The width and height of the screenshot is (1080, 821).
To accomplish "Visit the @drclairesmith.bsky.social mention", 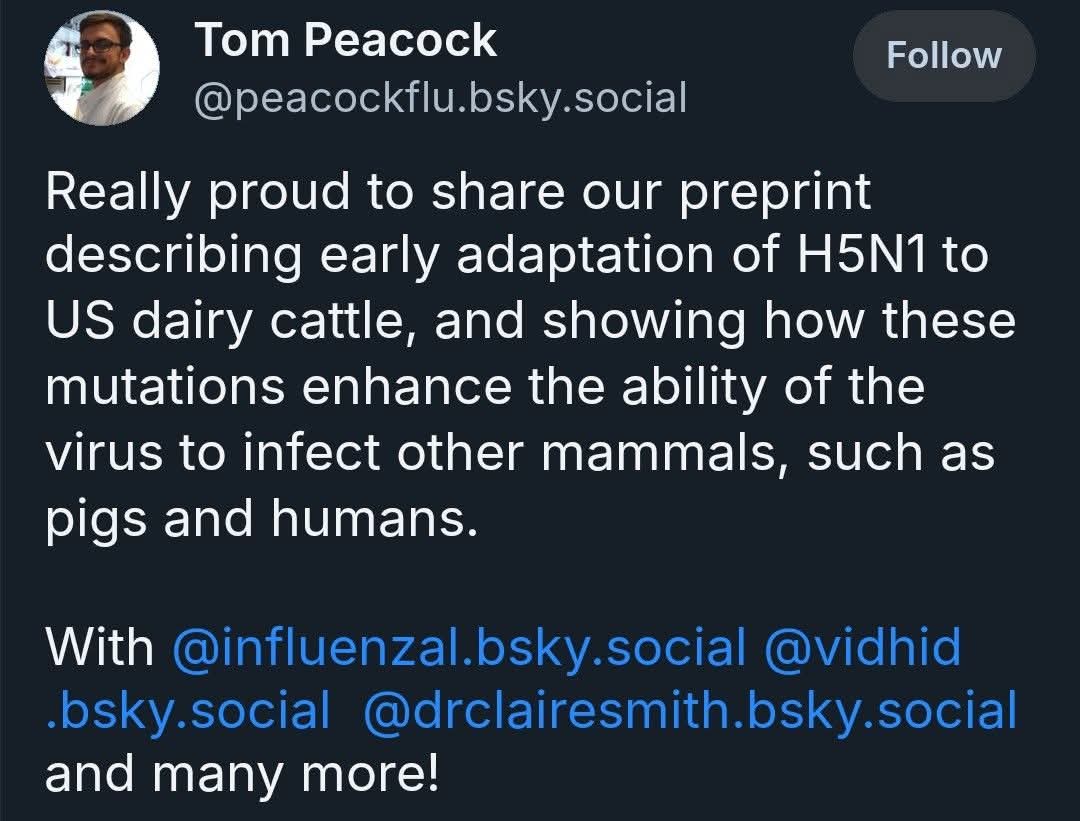I will (x=690, y=711).
